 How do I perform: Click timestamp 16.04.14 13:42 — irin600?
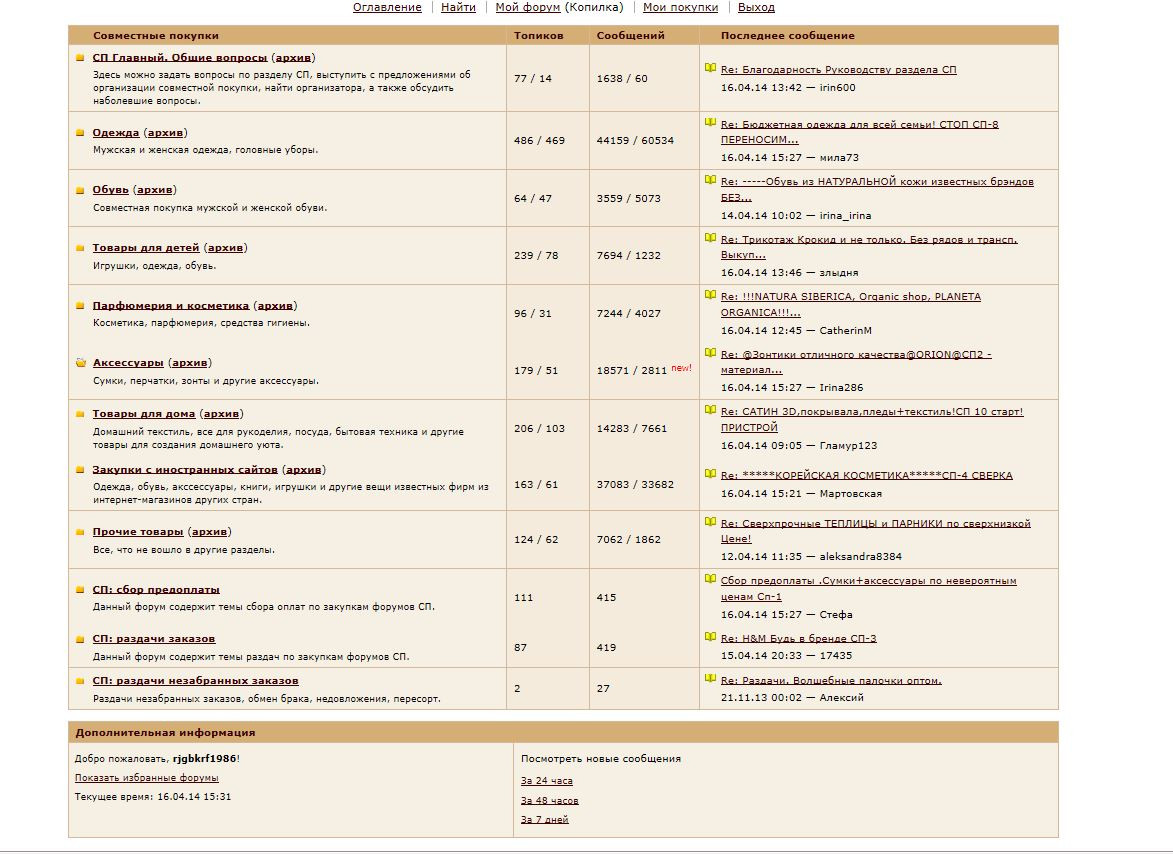pyautogui.click(x=788, y=88)
